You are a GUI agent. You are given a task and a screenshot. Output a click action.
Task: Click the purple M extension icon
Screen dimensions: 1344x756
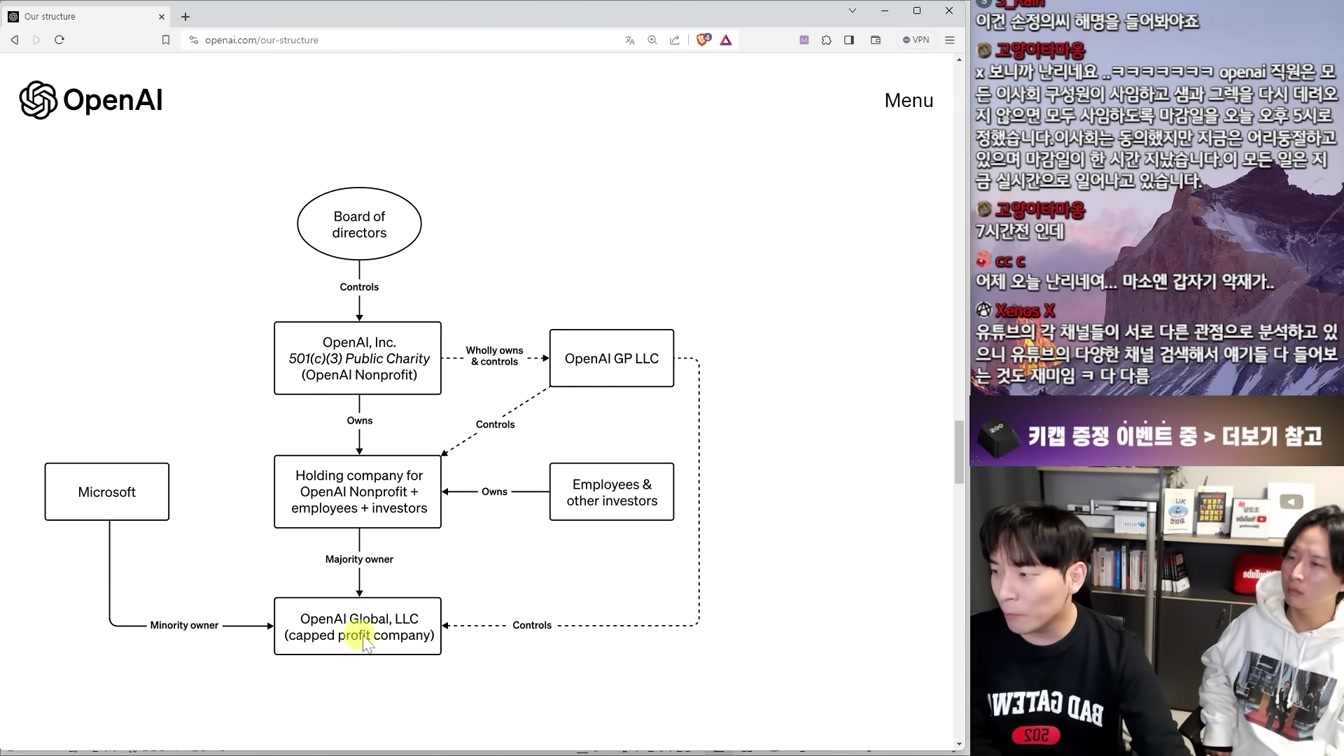[x=804, y=40]
